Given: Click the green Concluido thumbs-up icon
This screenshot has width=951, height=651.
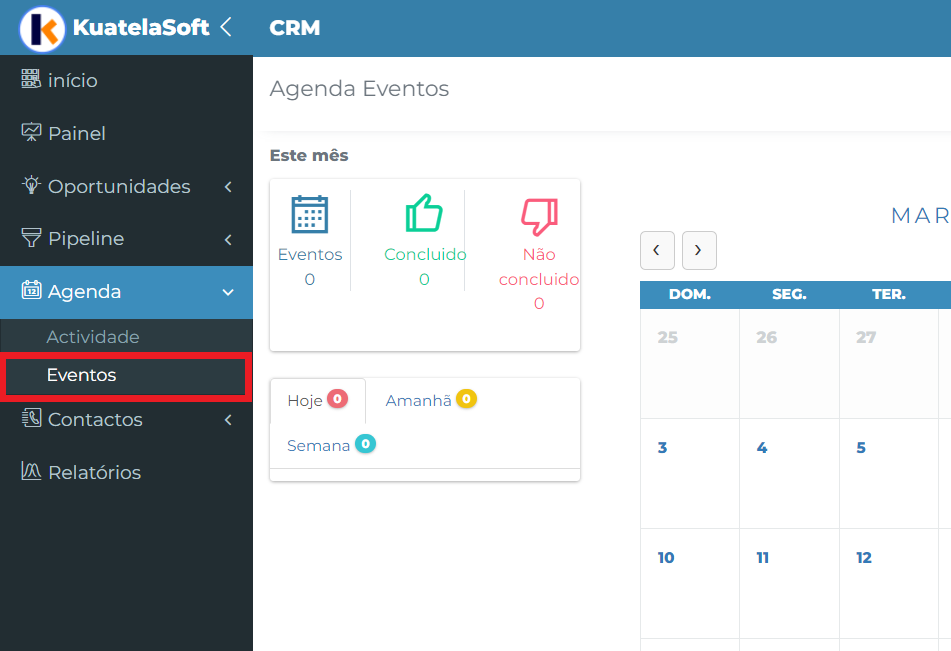Looking at the screenshot, I should pos(424,213).
